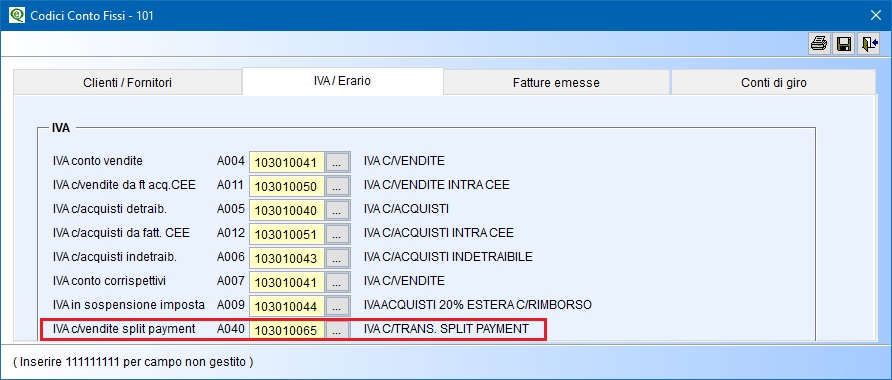Click the description IVA C/ACQUISTI INTRA CEE
Viewport: 892px width, 380px height.
coord(439,233)
